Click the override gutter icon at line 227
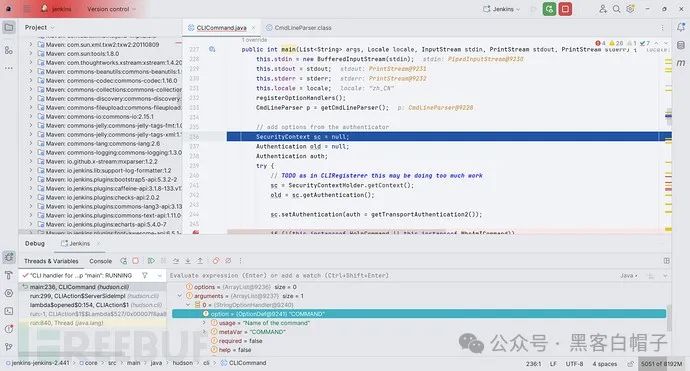The height and width of the screenshot is (371, 690). (212, 49)
